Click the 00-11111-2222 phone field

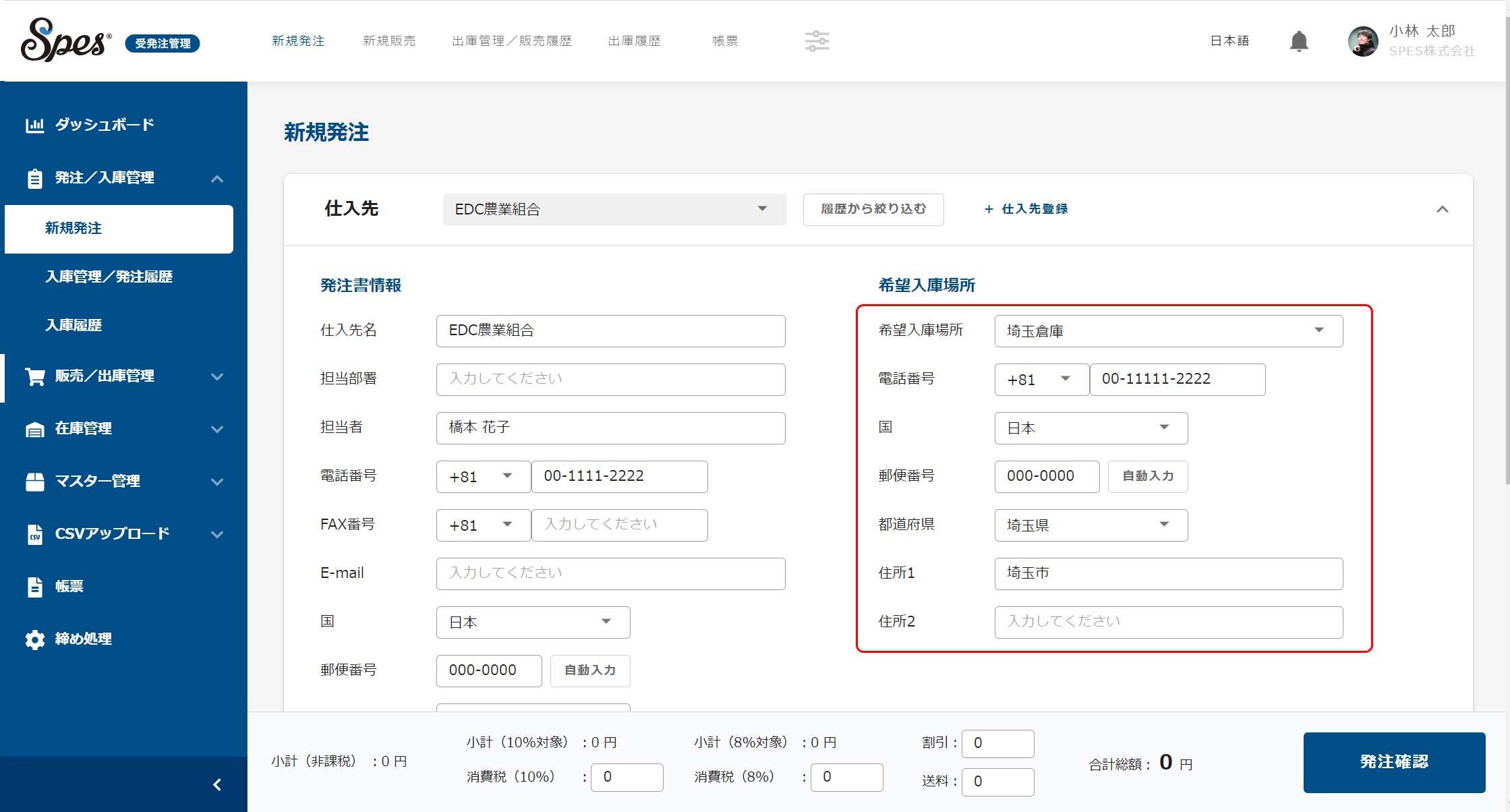1178,380
